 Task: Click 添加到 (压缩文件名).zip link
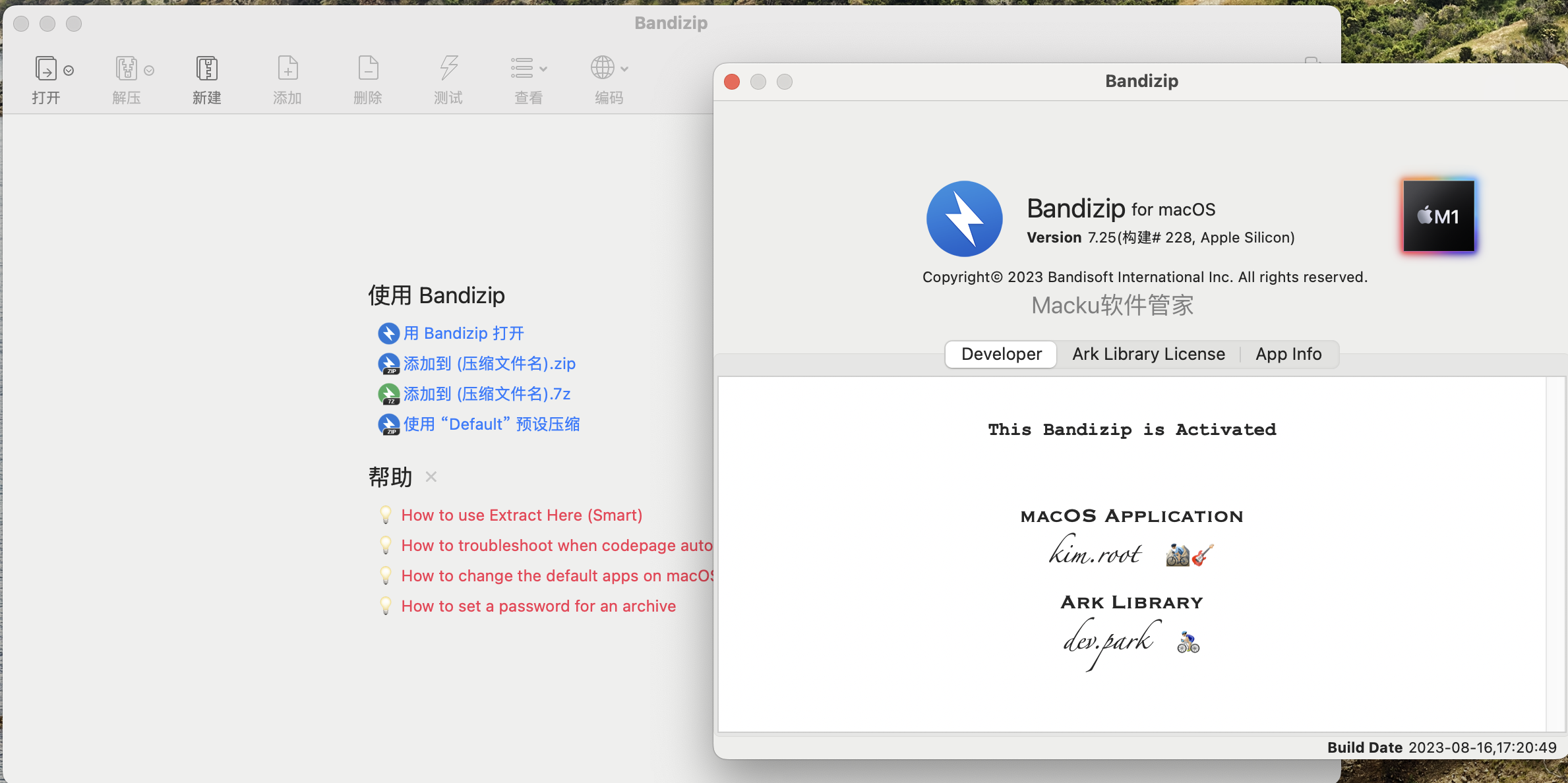click(x=489, y=364)
